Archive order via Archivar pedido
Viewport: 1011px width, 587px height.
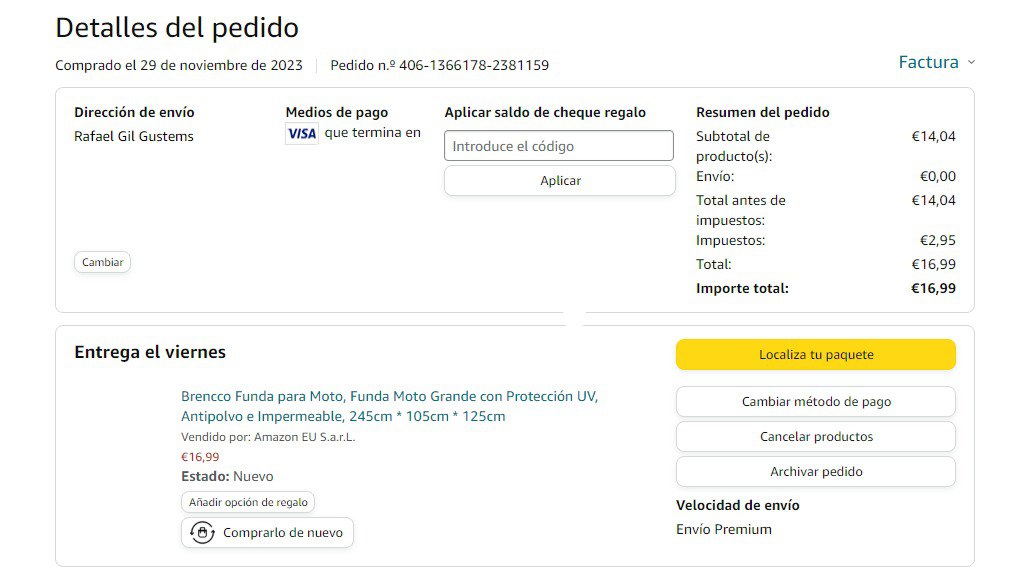[815, 472]
